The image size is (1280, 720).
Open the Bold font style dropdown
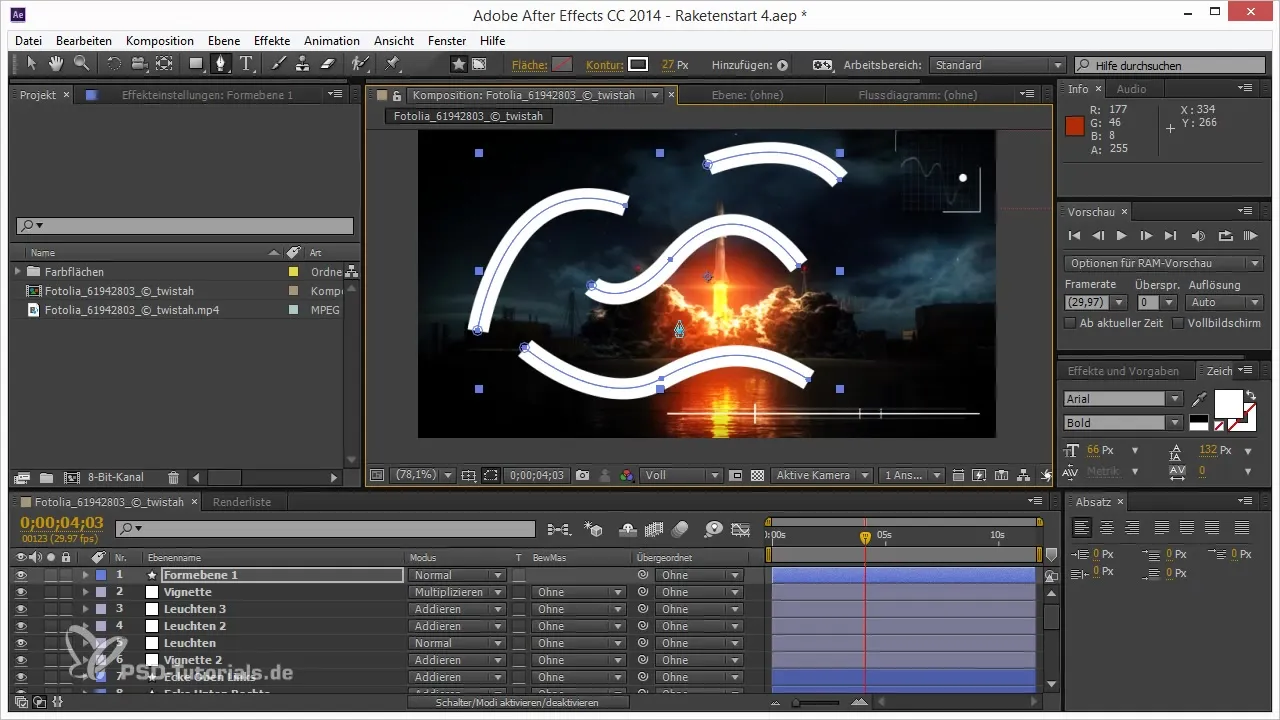1123,423
